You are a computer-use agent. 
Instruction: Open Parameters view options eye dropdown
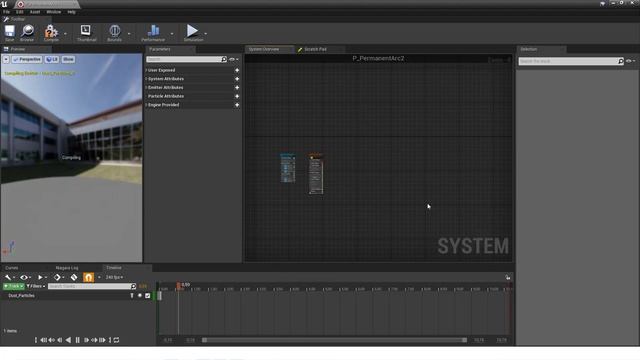click(233, 60)
